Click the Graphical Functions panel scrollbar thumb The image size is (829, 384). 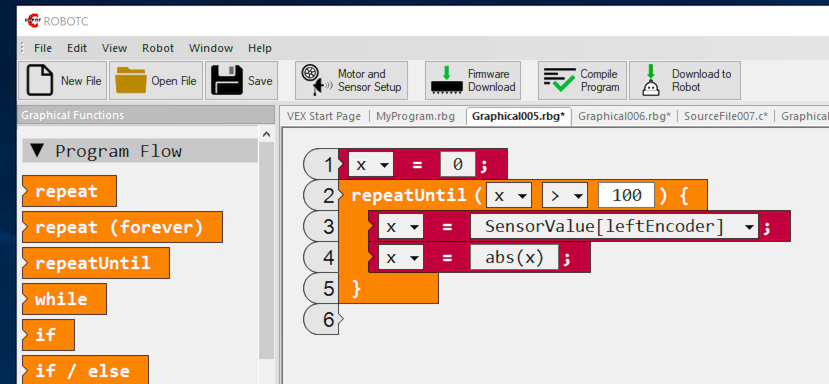coord(266,251)
